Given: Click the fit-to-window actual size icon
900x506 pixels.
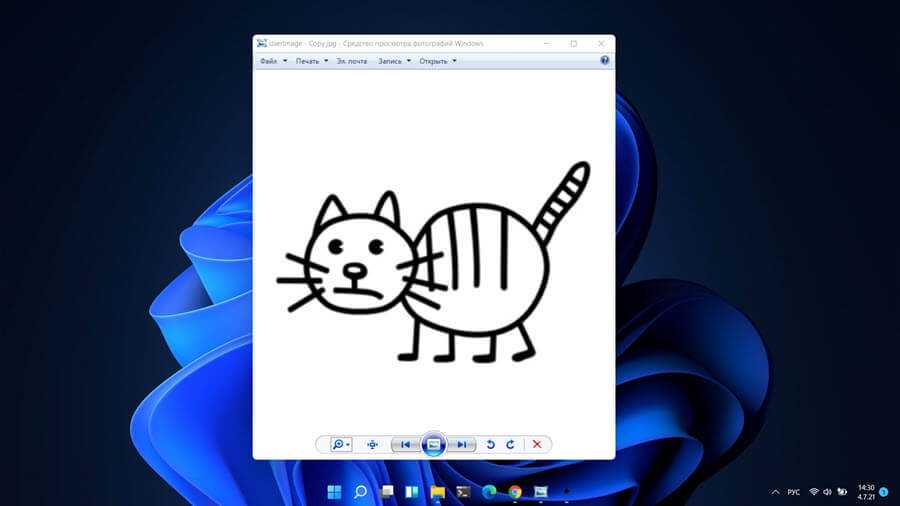Looking at the screenshot, I should pos(372,444).
